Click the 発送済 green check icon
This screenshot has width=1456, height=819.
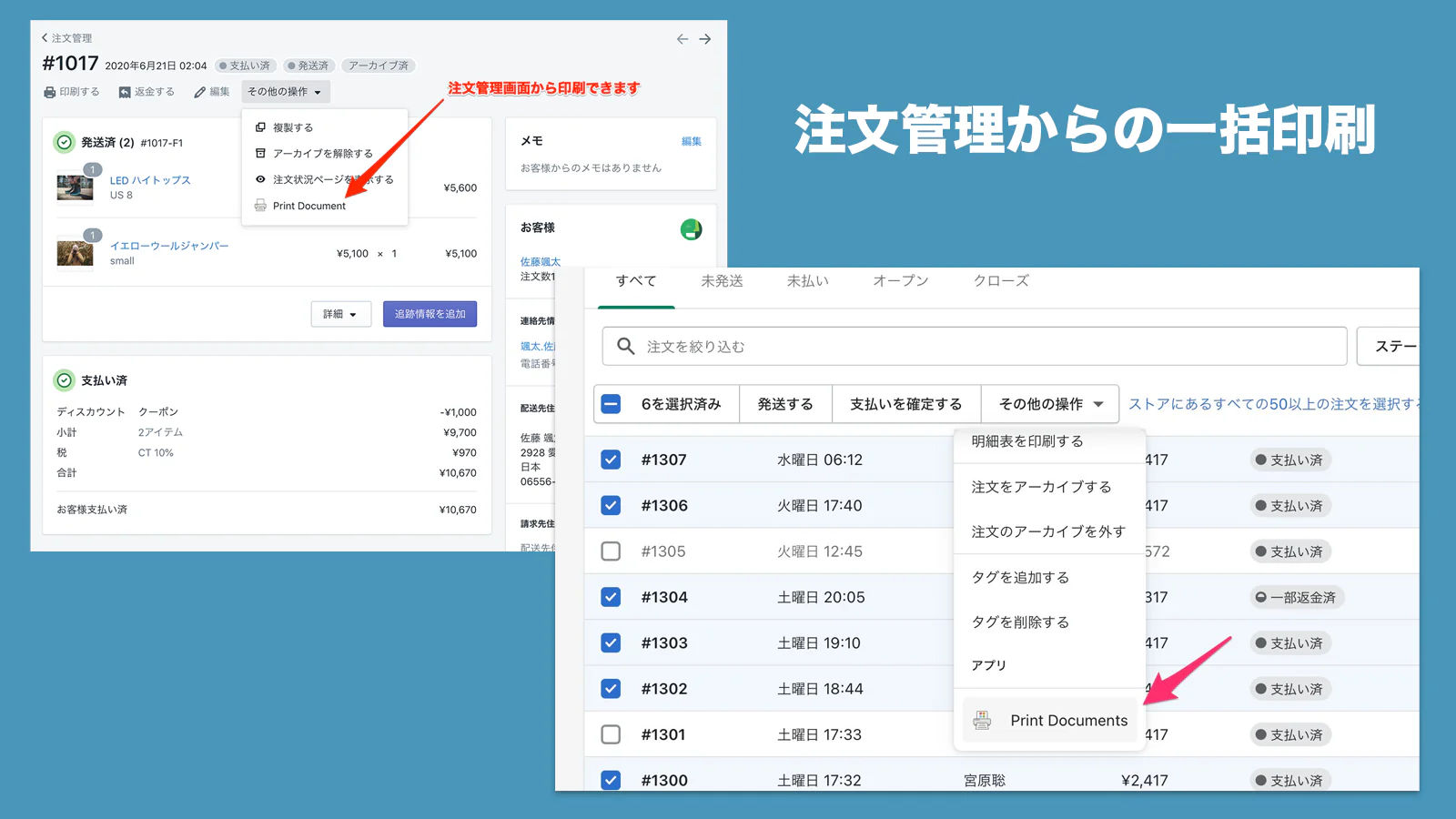click(x=64, y=142)
